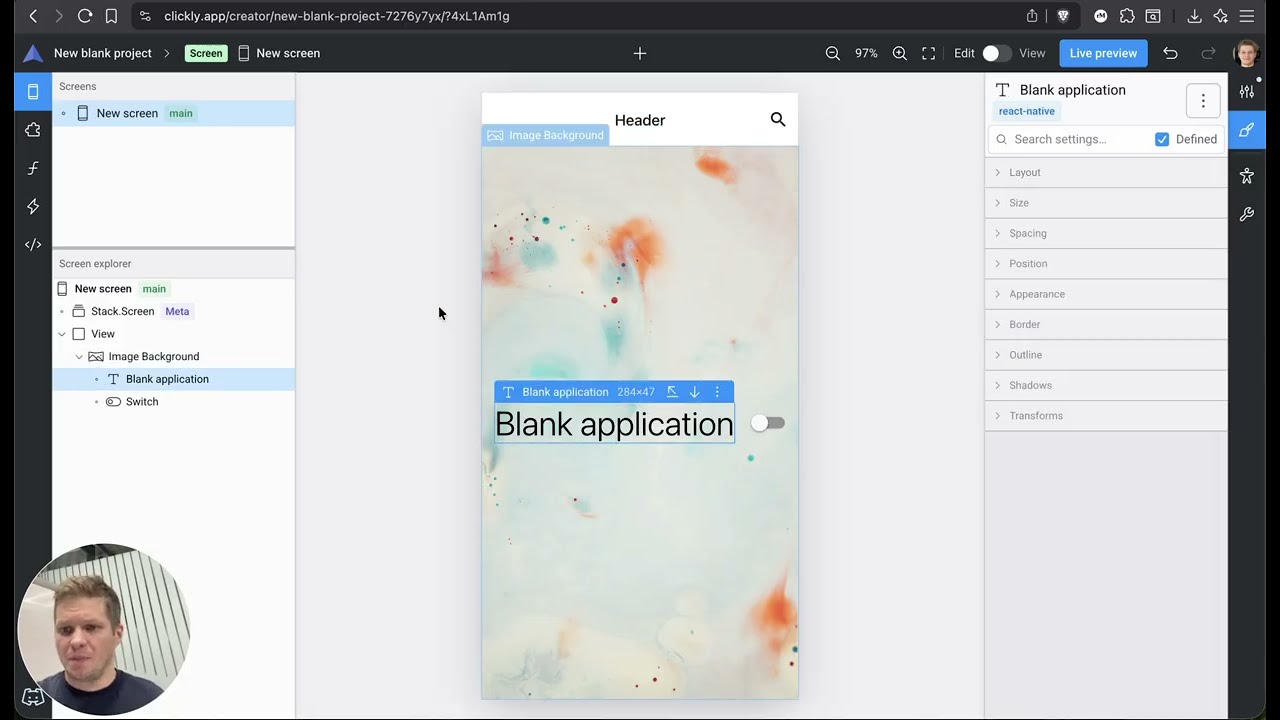The image size is (1280, 720).
Task: Select Blank application in the explorer
Action: (174, 379)
